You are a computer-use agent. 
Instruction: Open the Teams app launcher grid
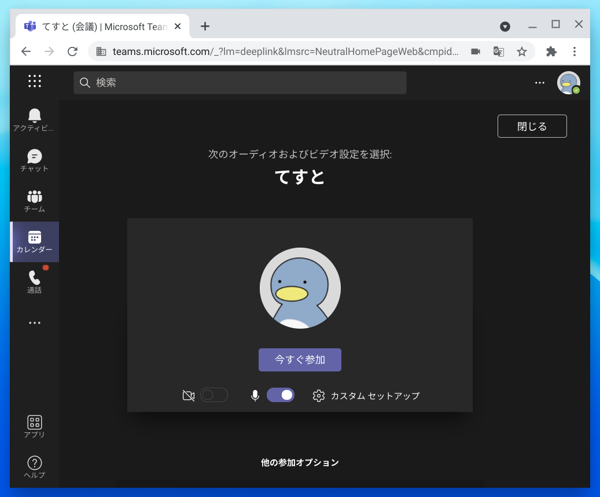[x=34, y=81]
